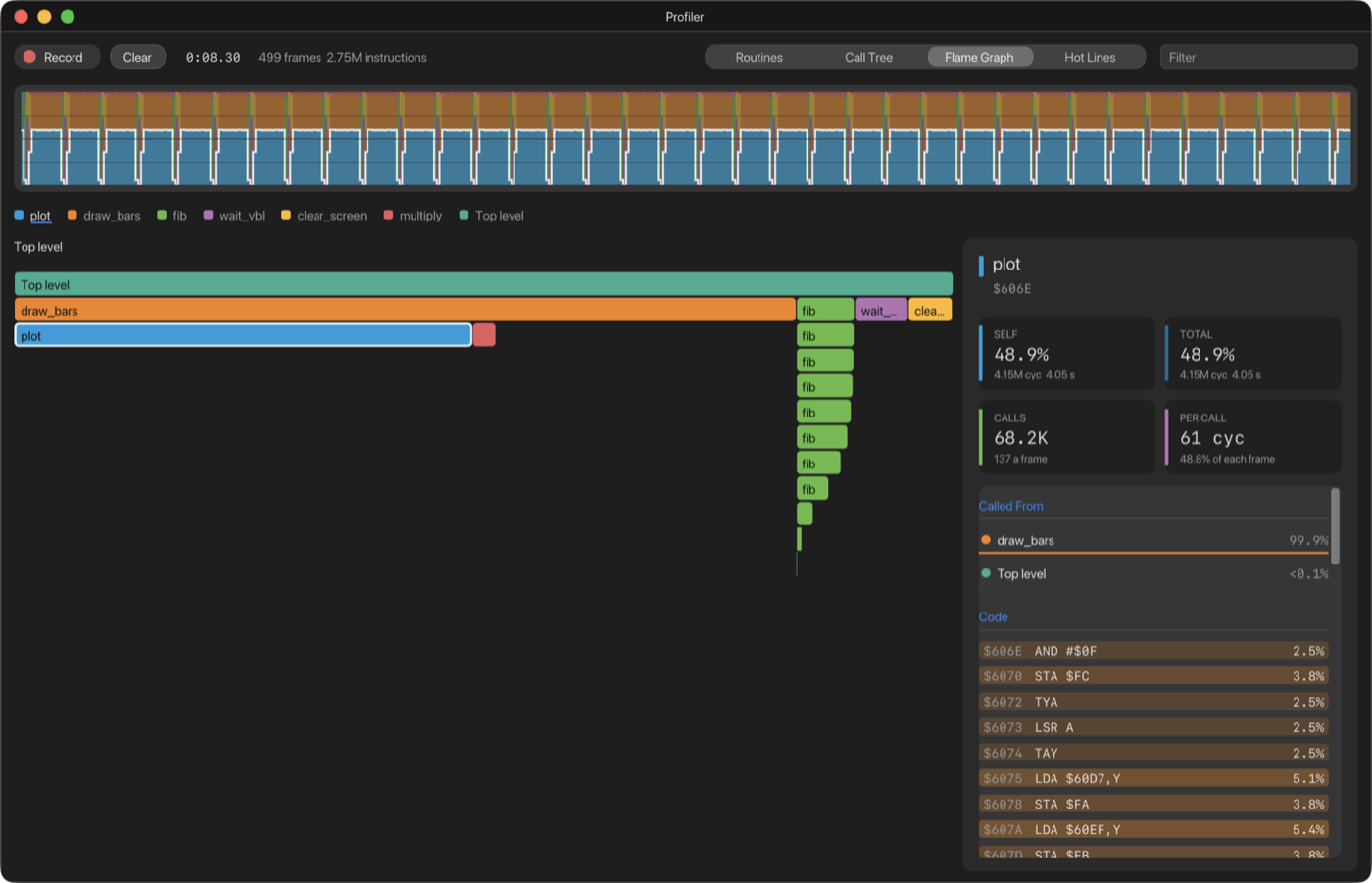Open draw_bars caller row

pos(1154,540)
